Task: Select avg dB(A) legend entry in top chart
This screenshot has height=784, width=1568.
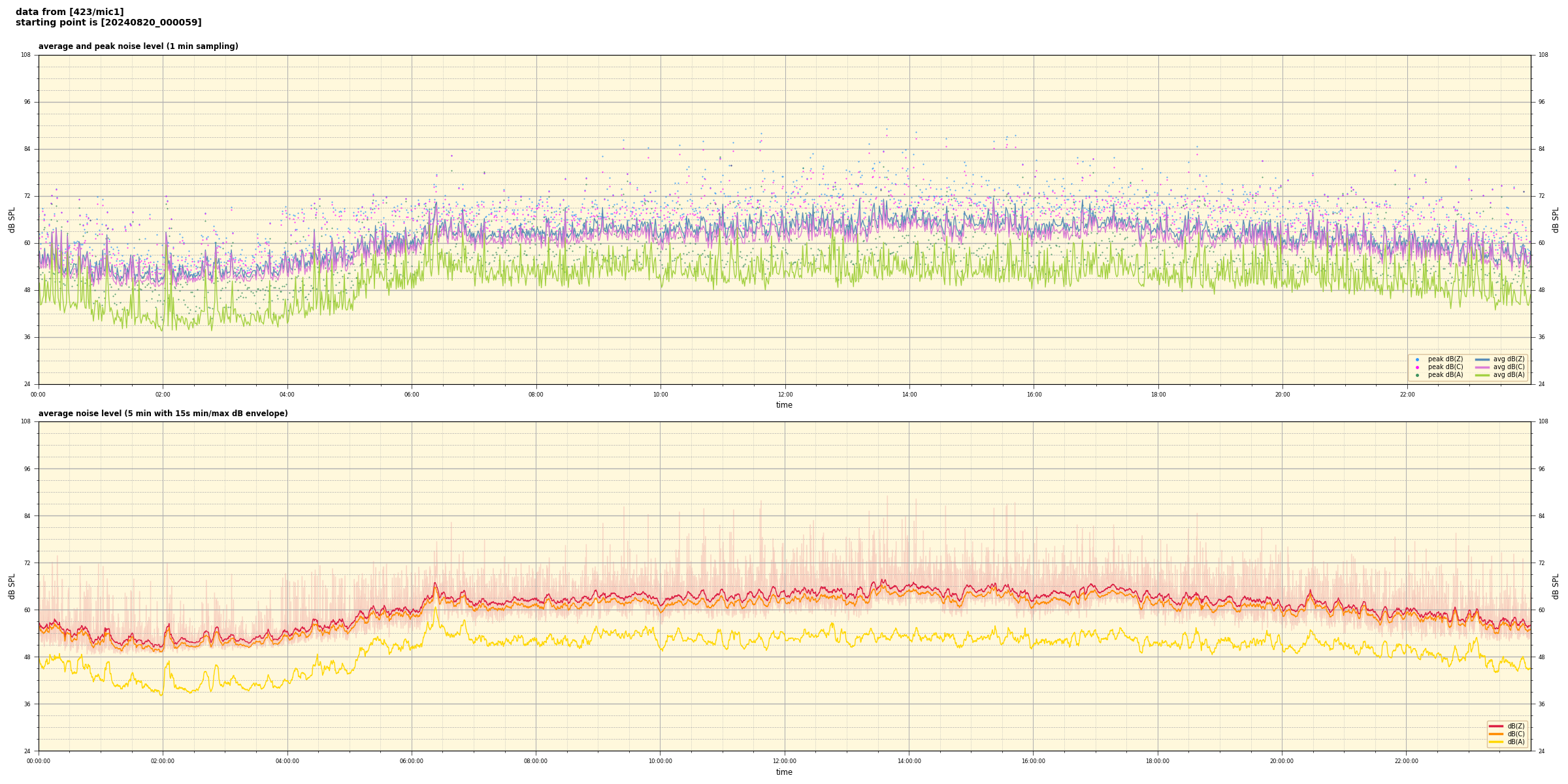Action: pyautogui.click(x=1509, y=375)
